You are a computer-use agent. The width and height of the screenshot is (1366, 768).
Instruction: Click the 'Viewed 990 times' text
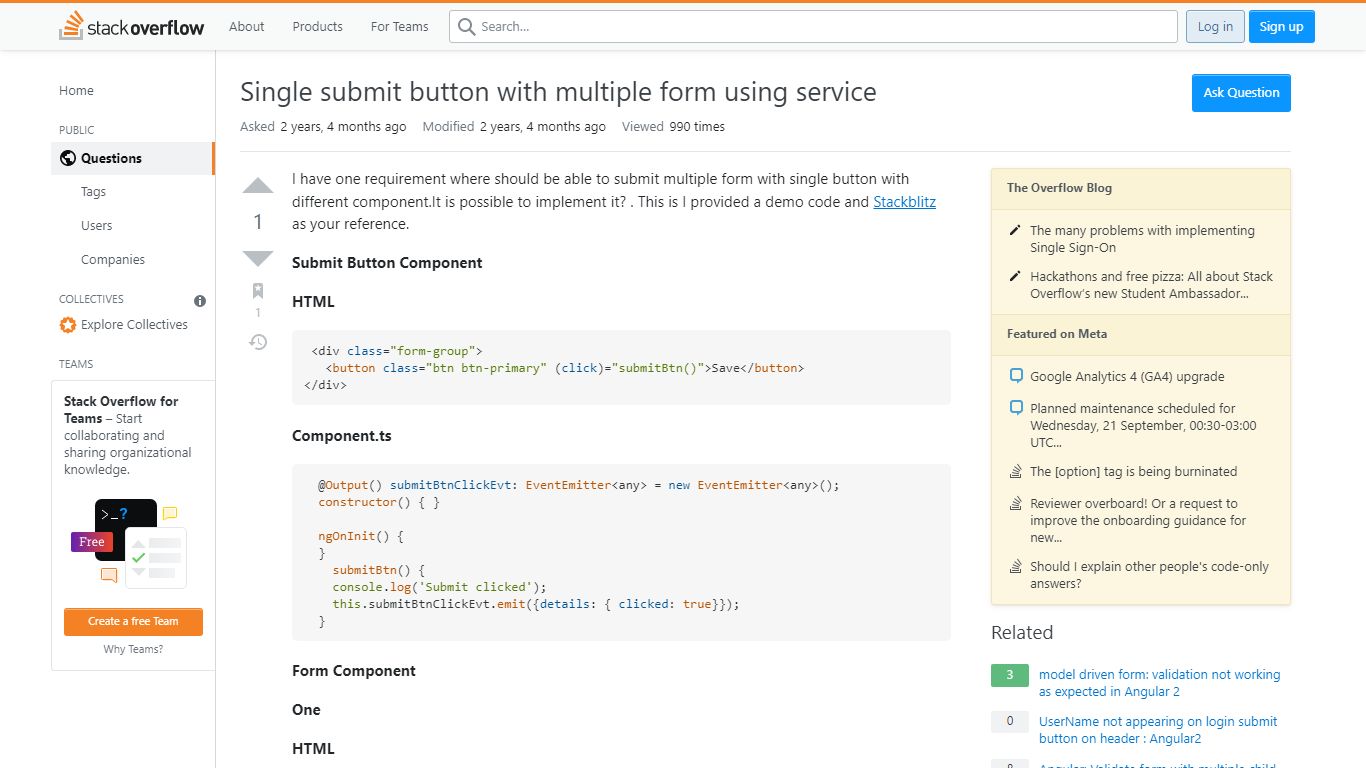coord(673,127)
